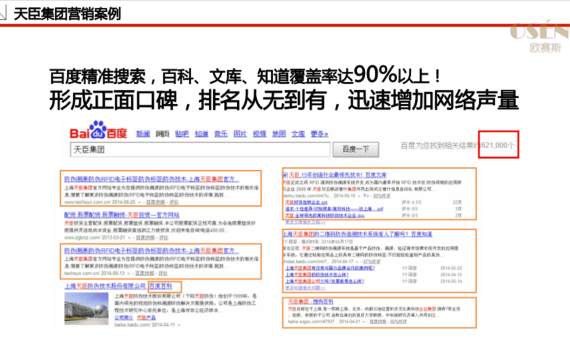Click the building thumbnail in the 百科 result

pos(87,308)
